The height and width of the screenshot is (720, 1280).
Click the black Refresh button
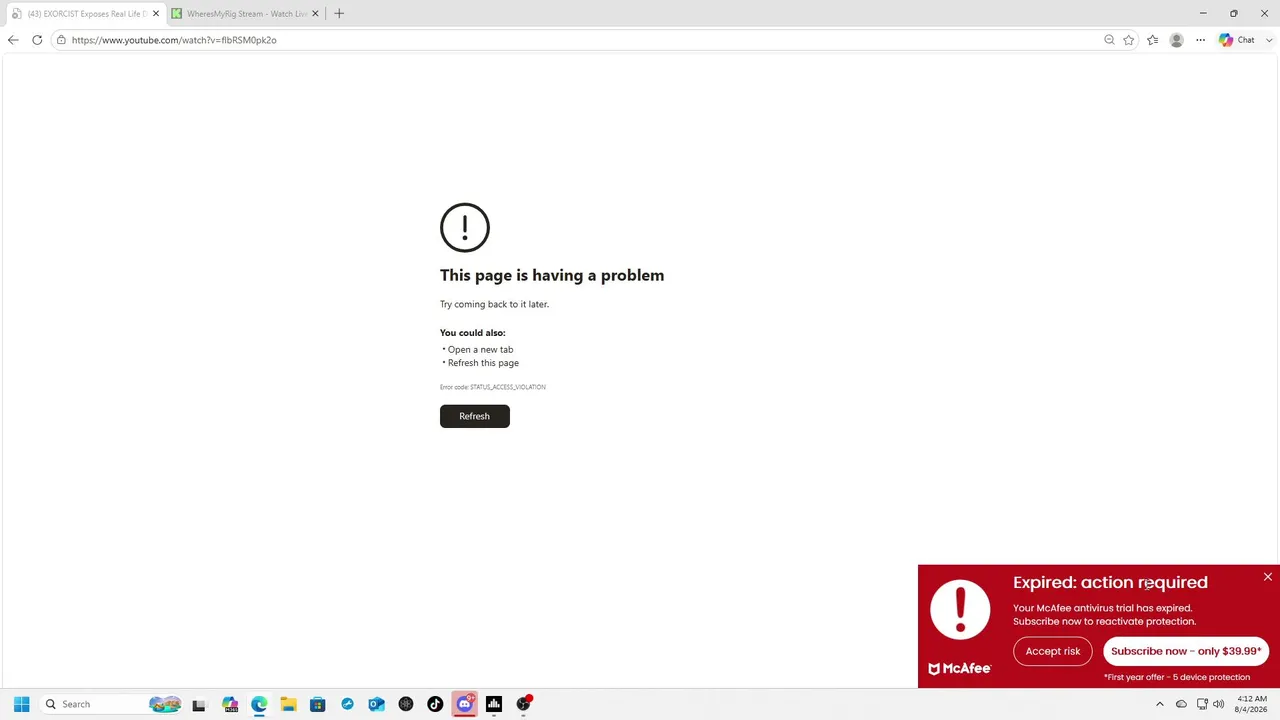tap(475, 416)
